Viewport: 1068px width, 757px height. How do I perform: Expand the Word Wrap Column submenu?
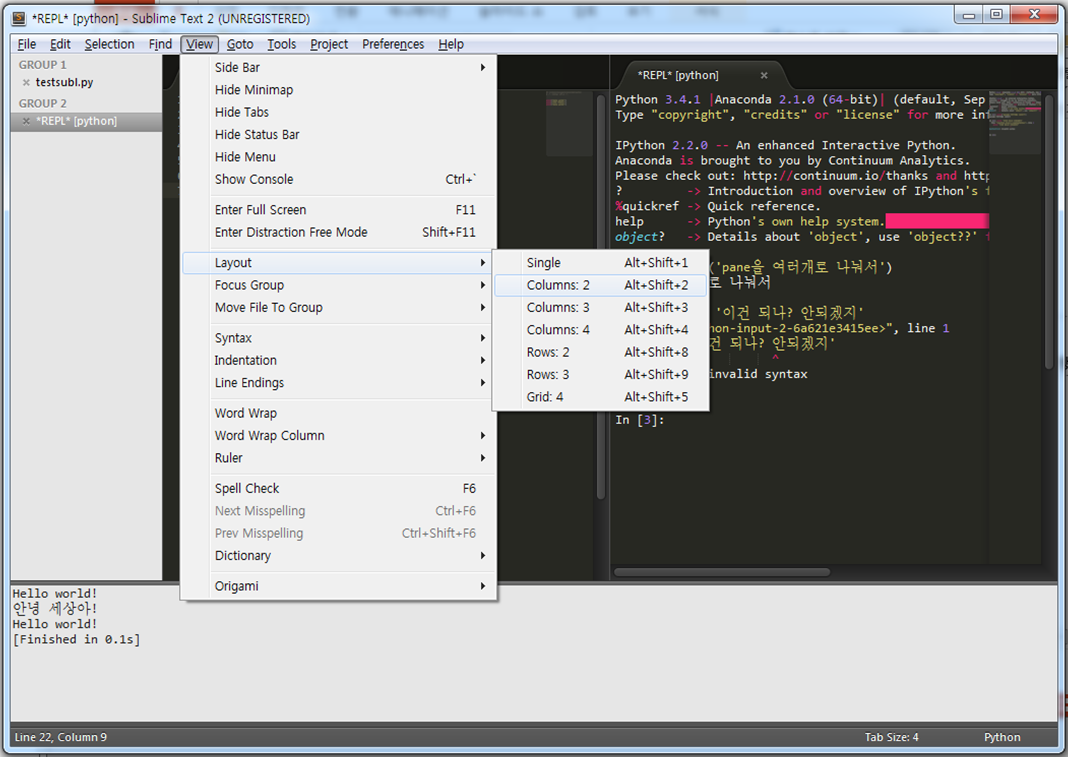[x=339, y=436]
